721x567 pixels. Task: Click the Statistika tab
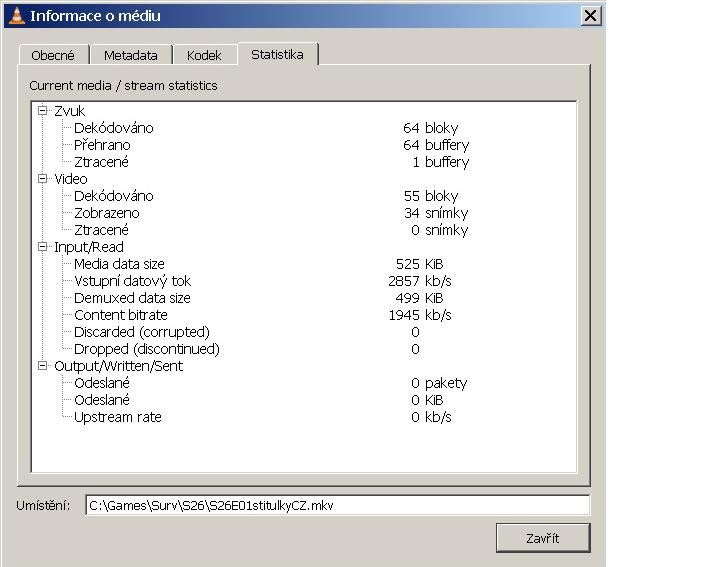[x=277, y=55]
